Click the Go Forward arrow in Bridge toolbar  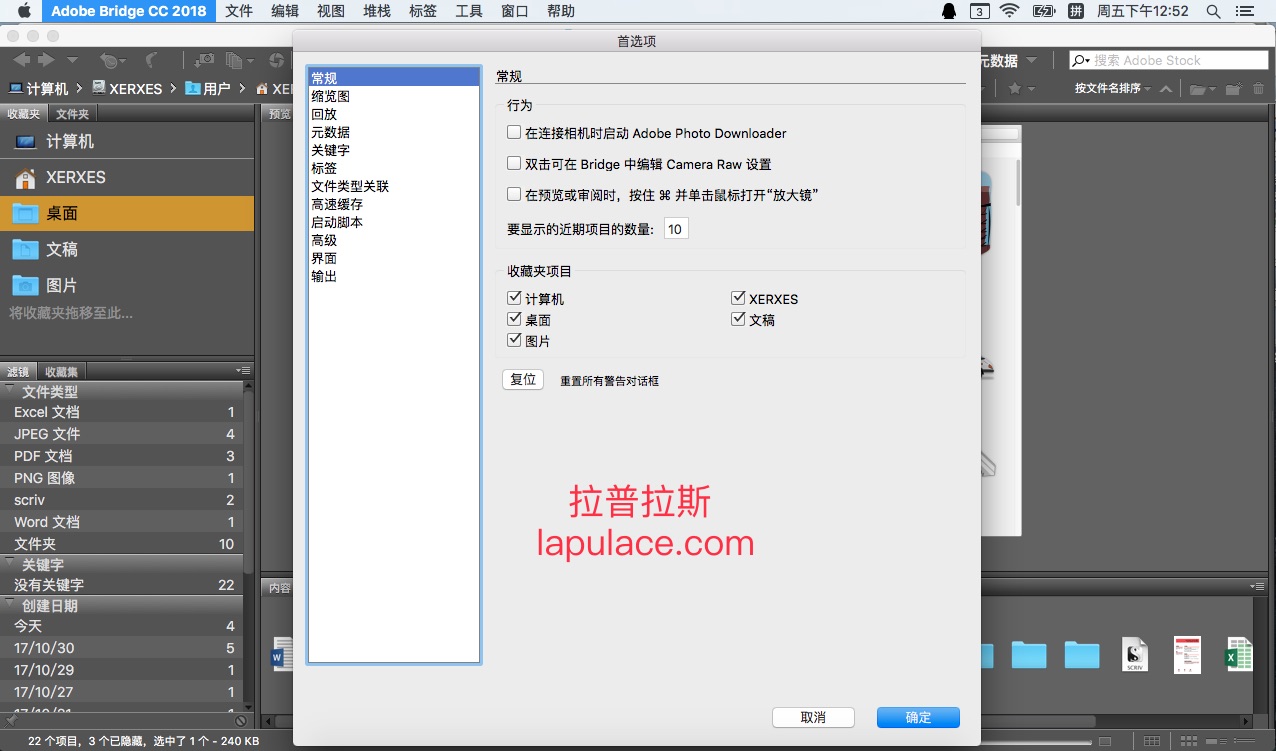46,61
